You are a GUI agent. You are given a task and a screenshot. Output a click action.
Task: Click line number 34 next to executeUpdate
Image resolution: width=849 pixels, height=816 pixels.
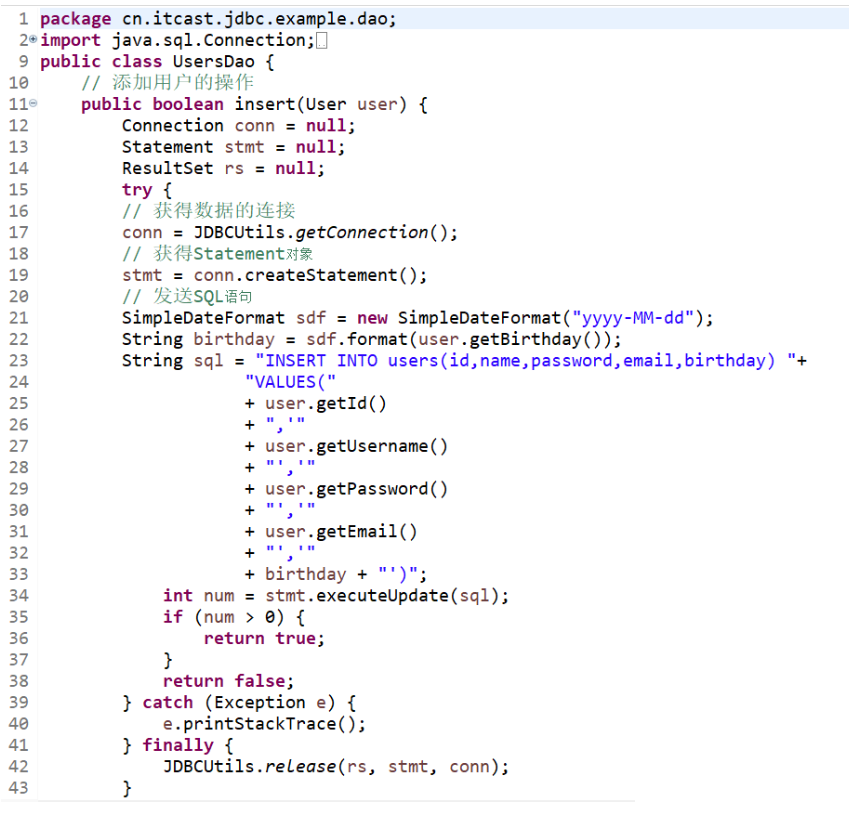pos(17,595)
